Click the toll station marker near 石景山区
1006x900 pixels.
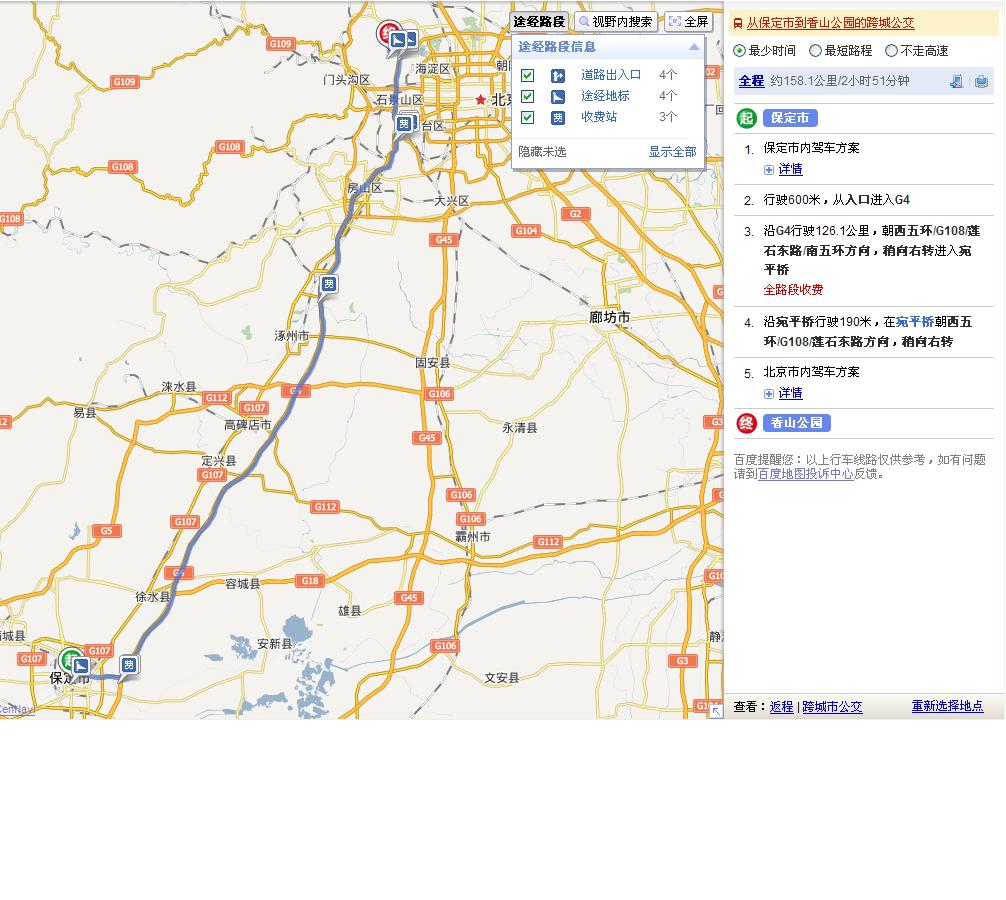[404, 123]
